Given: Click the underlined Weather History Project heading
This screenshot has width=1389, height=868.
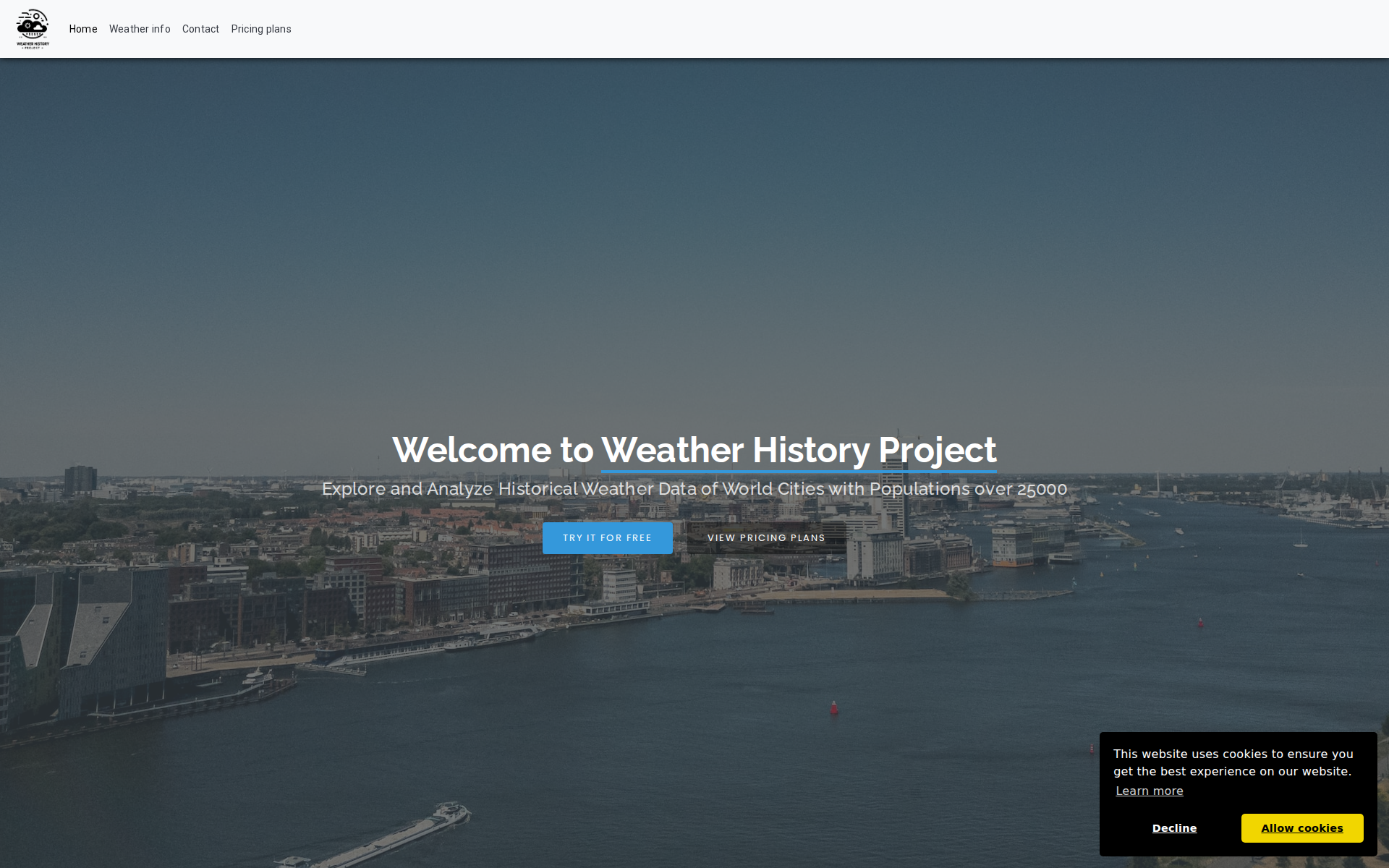Looking at the screenshot, I should 799,450.
